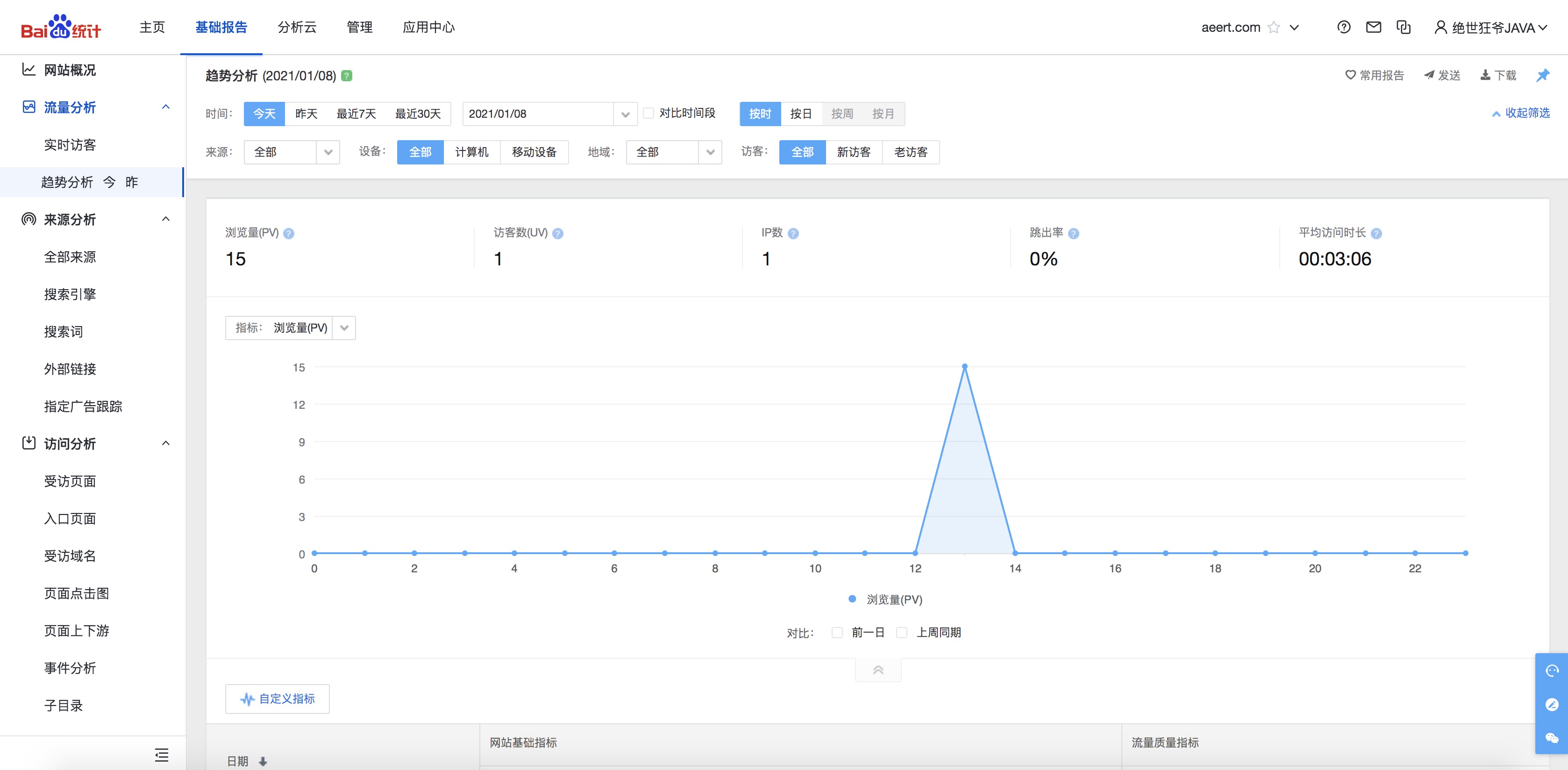Collapse the 来源分析 sidebar section
This screenshot has height=770, width=1568.
tap(165, 219)
